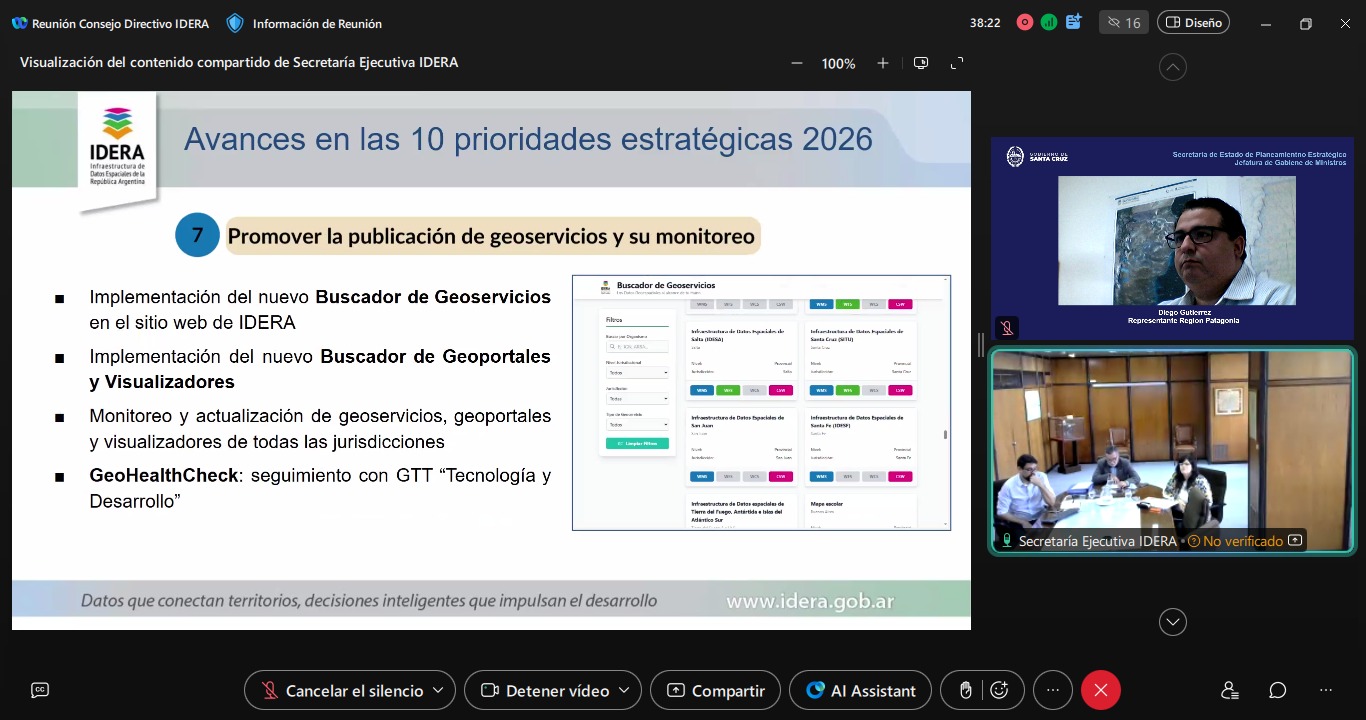Enter full screen for shared content

(957, 63)
